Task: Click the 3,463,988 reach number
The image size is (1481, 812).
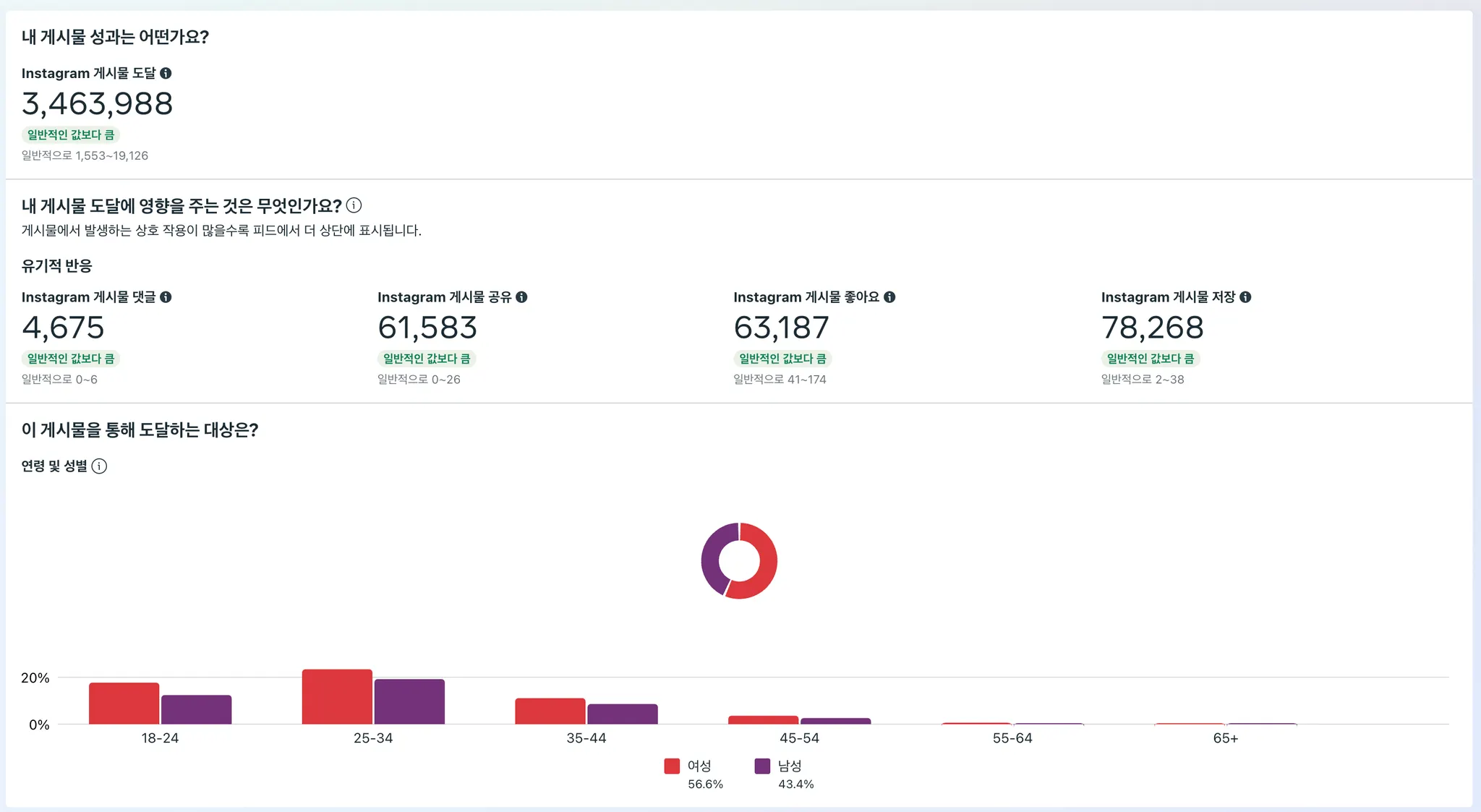Action: (x=97, y=104)
